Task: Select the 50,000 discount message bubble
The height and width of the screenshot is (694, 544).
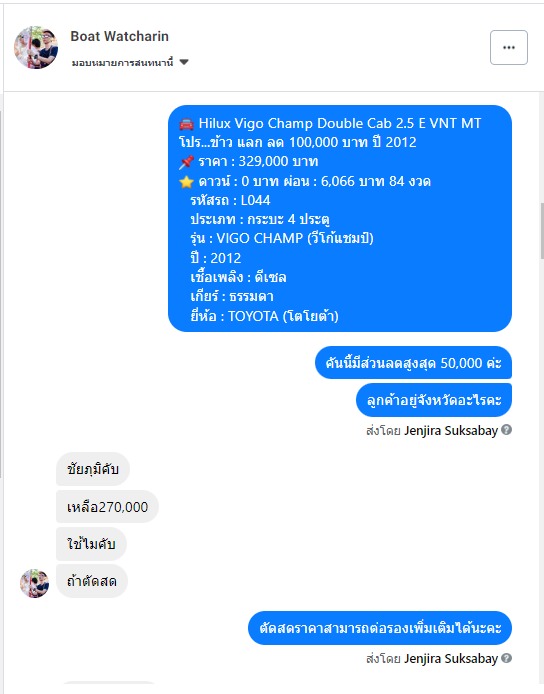Action: pos(413,362)
